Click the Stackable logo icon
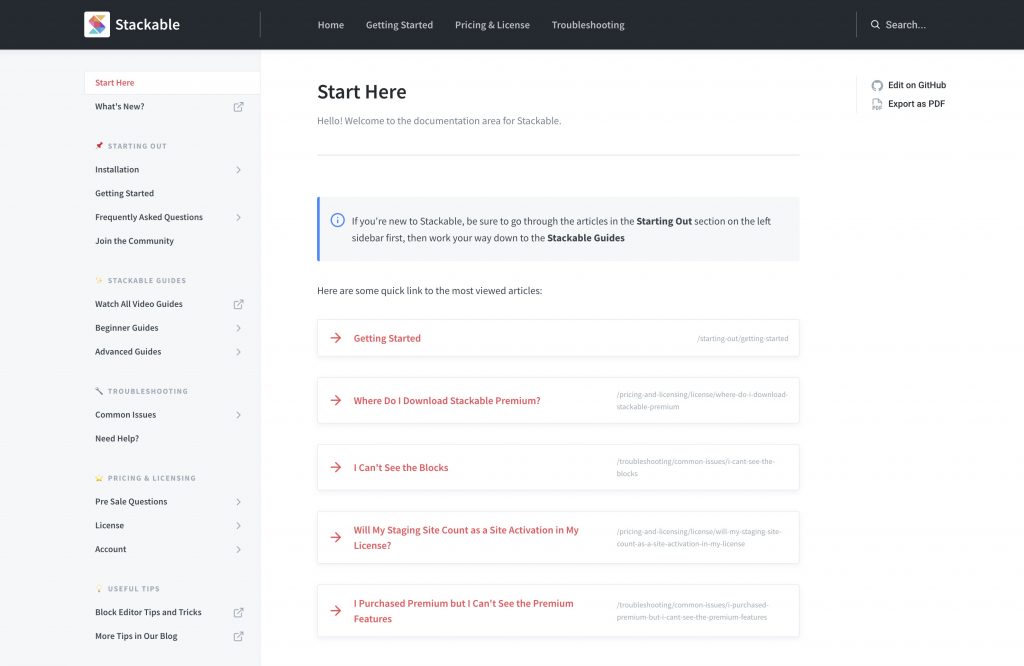1024x666 pixels. click(x=96, y=24)
